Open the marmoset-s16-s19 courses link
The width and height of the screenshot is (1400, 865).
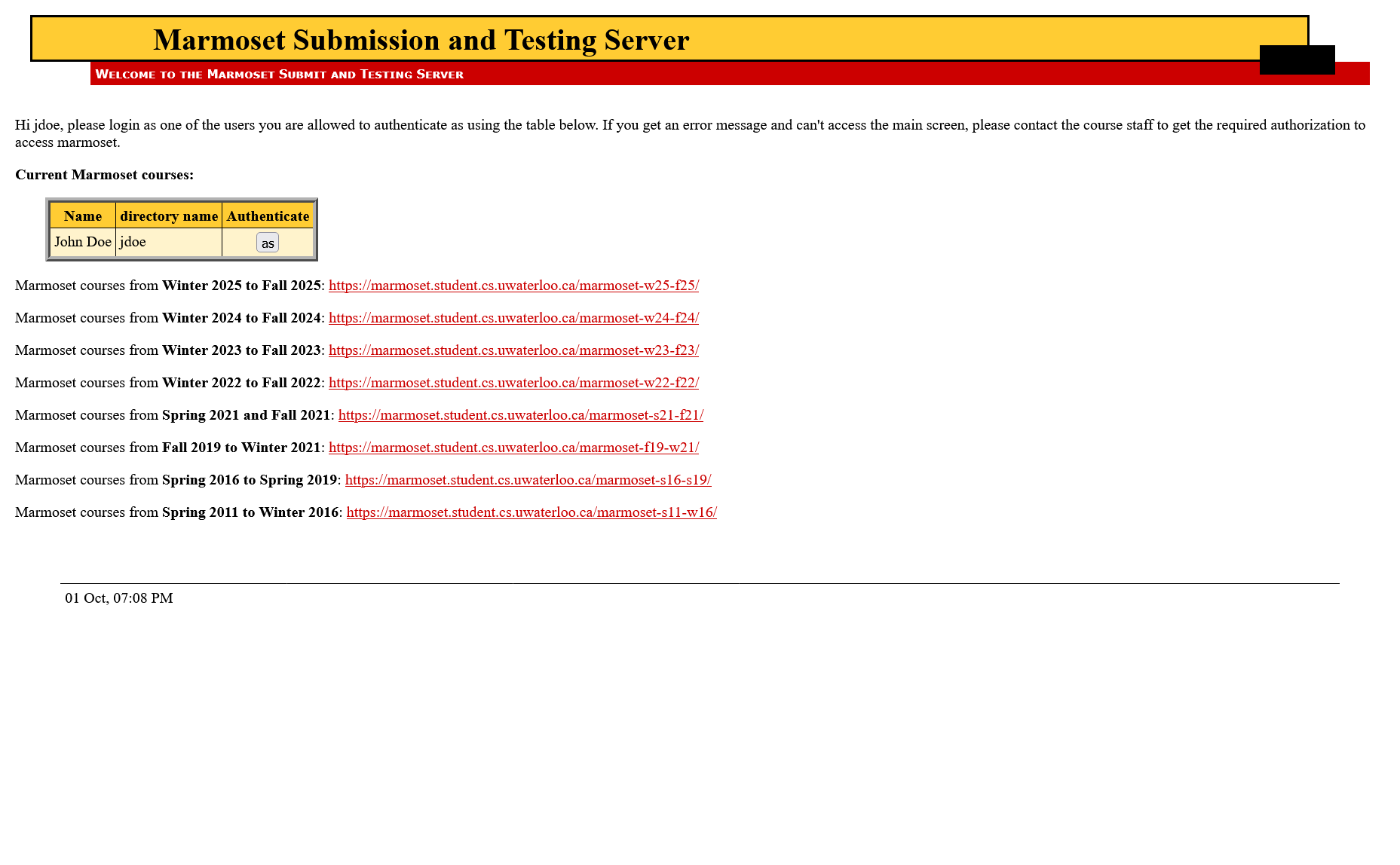click(x=528, y=480)
